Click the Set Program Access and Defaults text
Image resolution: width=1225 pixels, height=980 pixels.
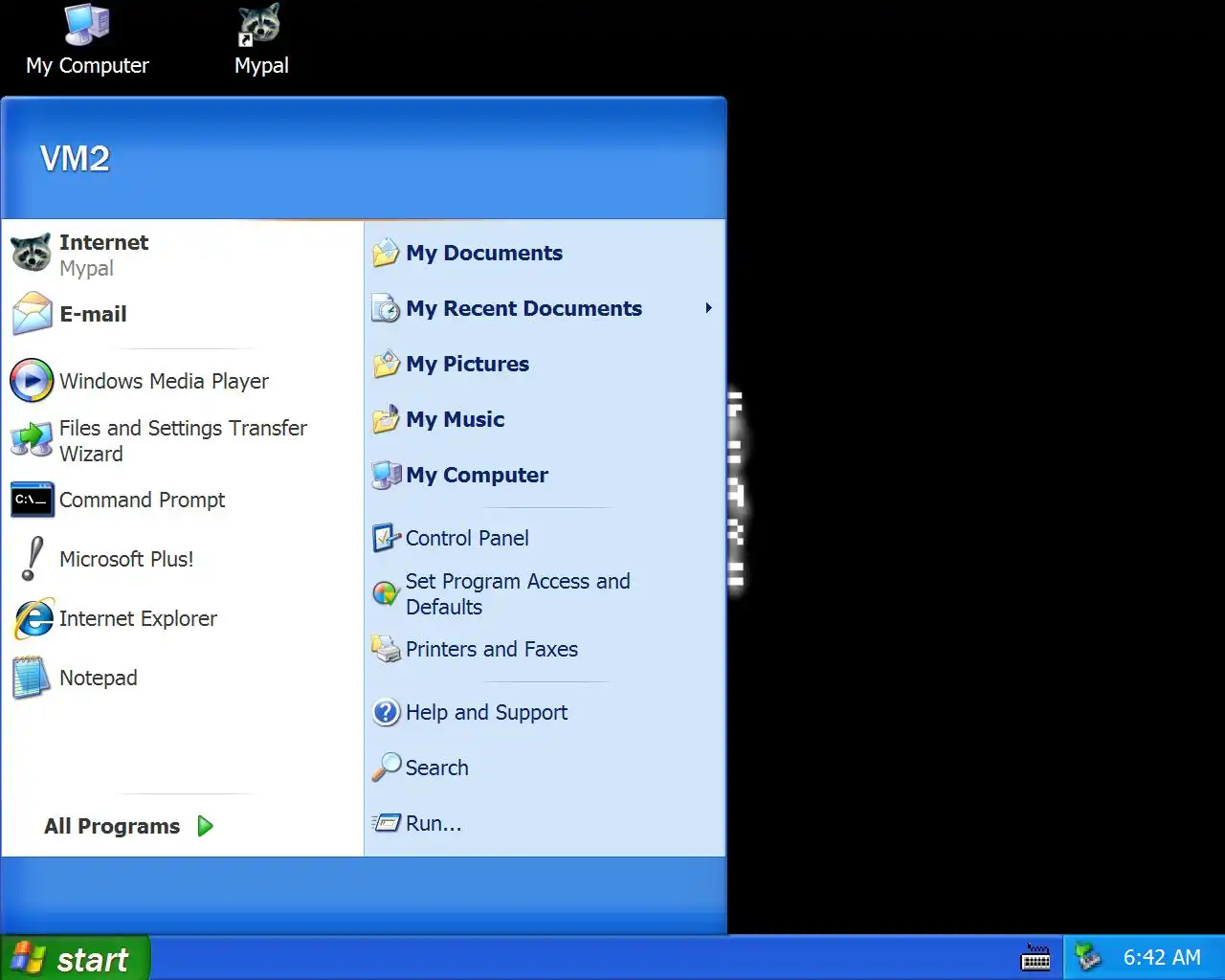[x=518, y=593]
